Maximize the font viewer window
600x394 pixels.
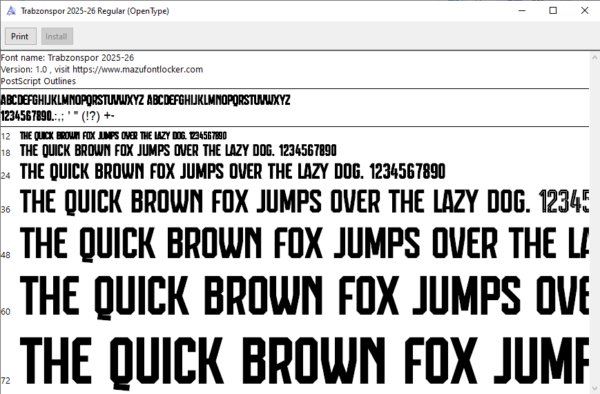pos(553,11)
